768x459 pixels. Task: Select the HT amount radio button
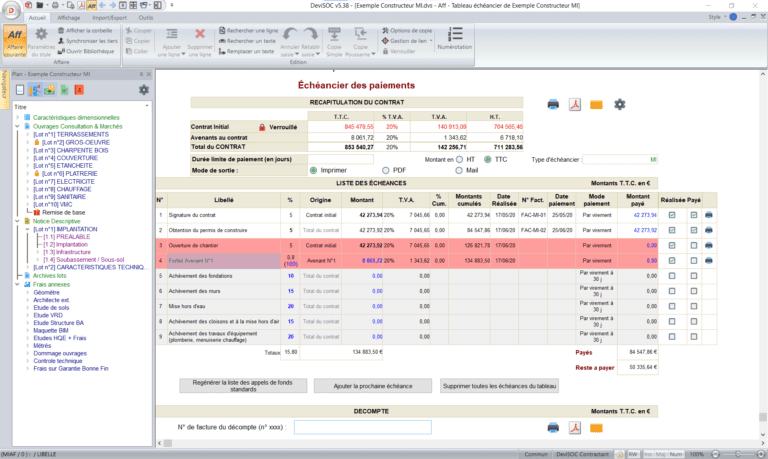pos(459,159)
